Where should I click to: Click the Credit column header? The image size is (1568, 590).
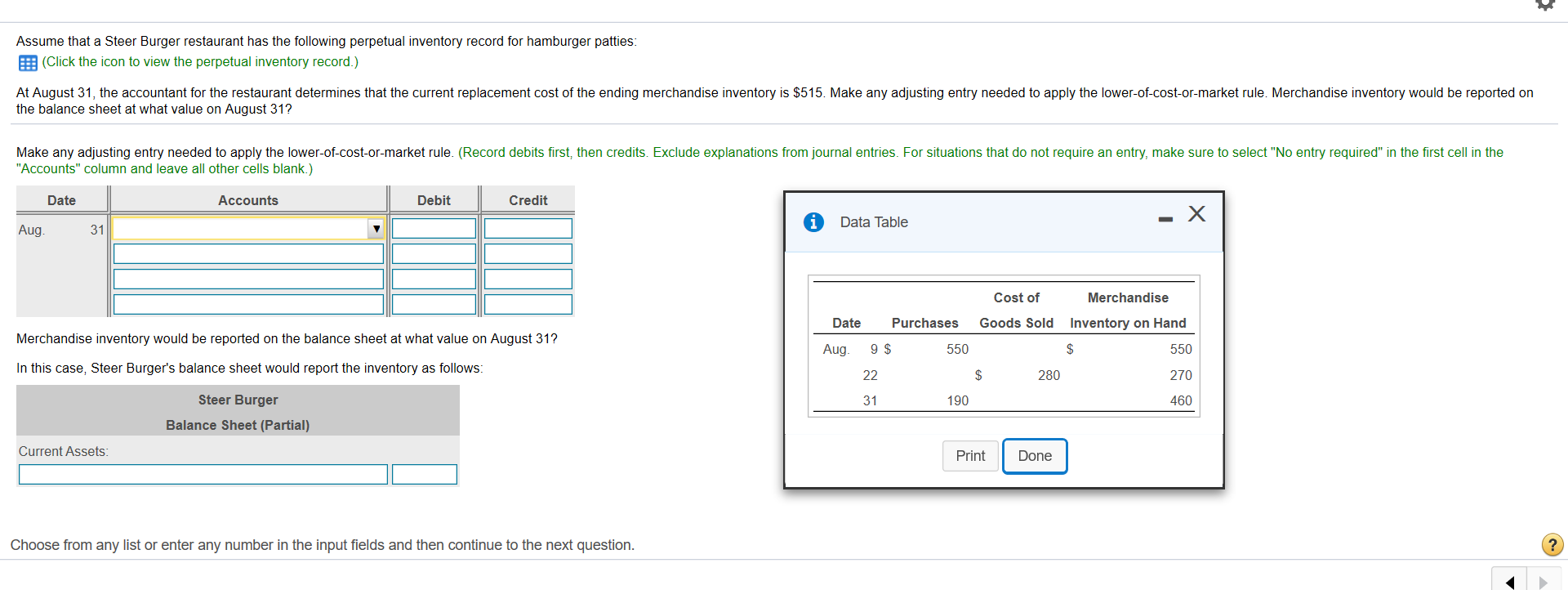(528, 200)
